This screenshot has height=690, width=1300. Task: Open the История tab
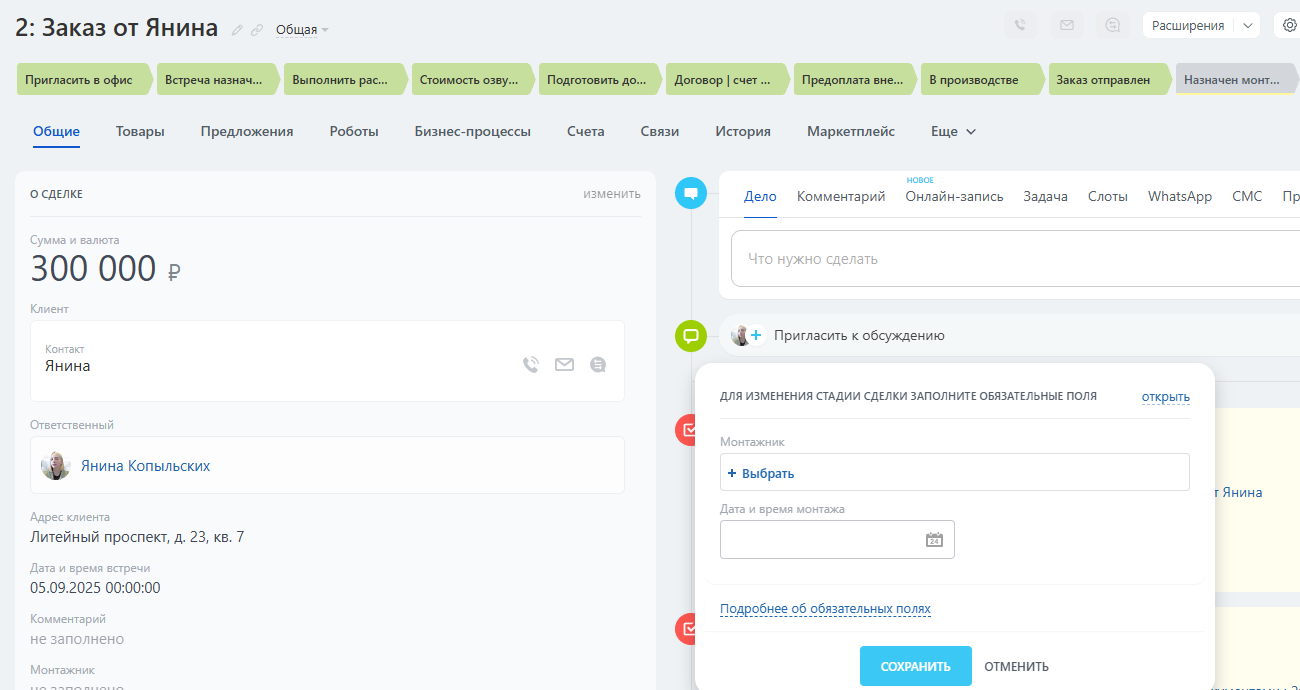pyautogui.click(x=743, y=131)
